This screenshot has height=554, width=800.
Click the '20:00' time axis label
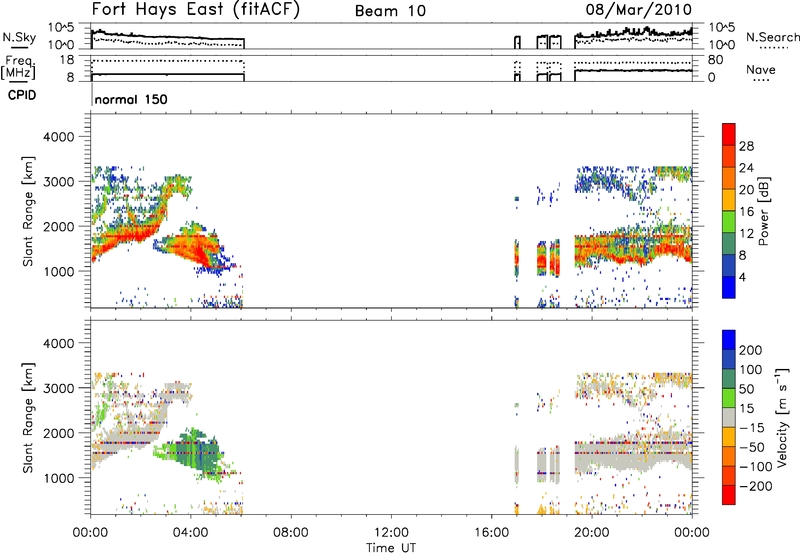[591, 533]
